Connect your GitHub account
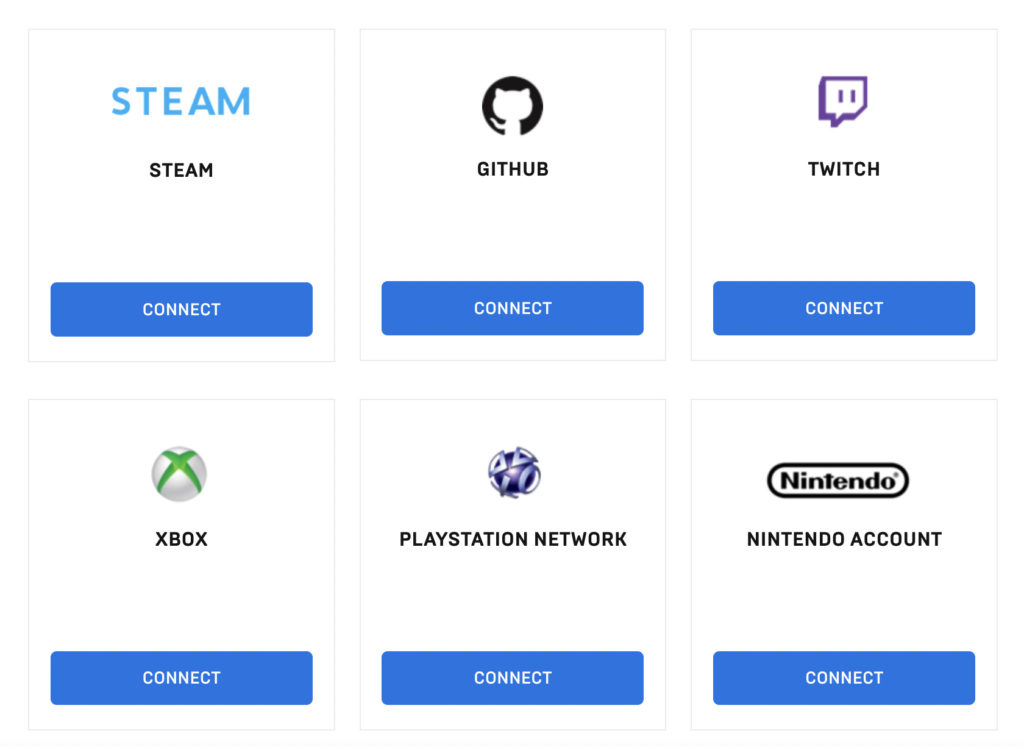Screen dimensions: 1024x747 point(512,308)
